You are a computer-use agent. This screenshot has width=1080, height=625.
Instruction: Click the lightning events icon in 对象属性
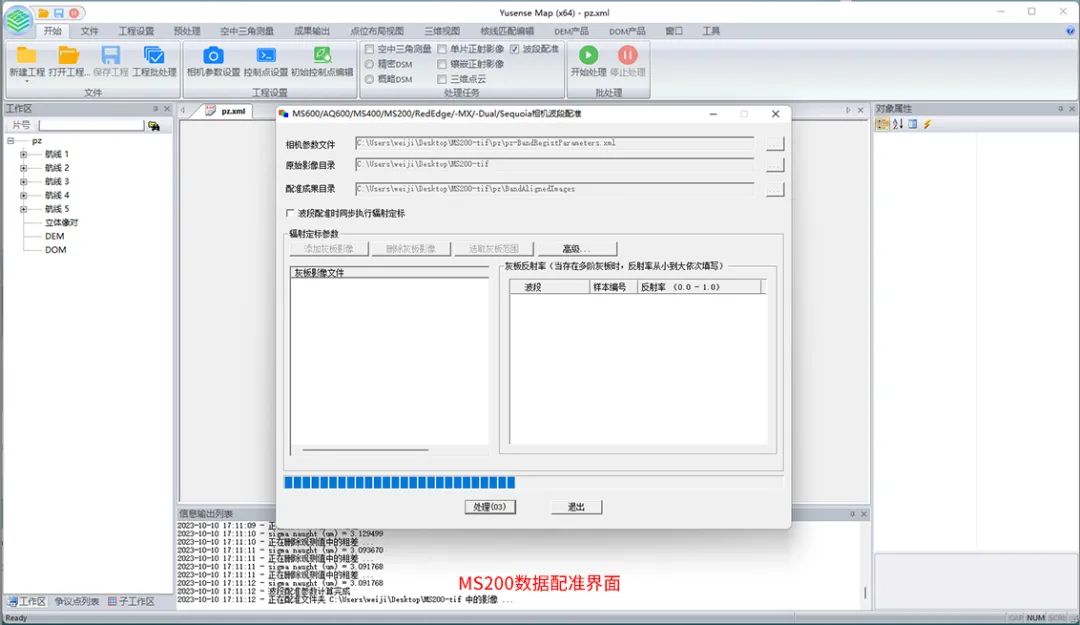click(x=927, y=124)
